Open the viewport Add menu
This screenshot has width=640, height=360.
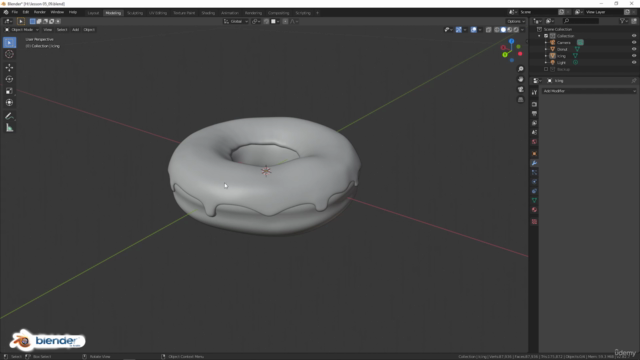(76, 30)
